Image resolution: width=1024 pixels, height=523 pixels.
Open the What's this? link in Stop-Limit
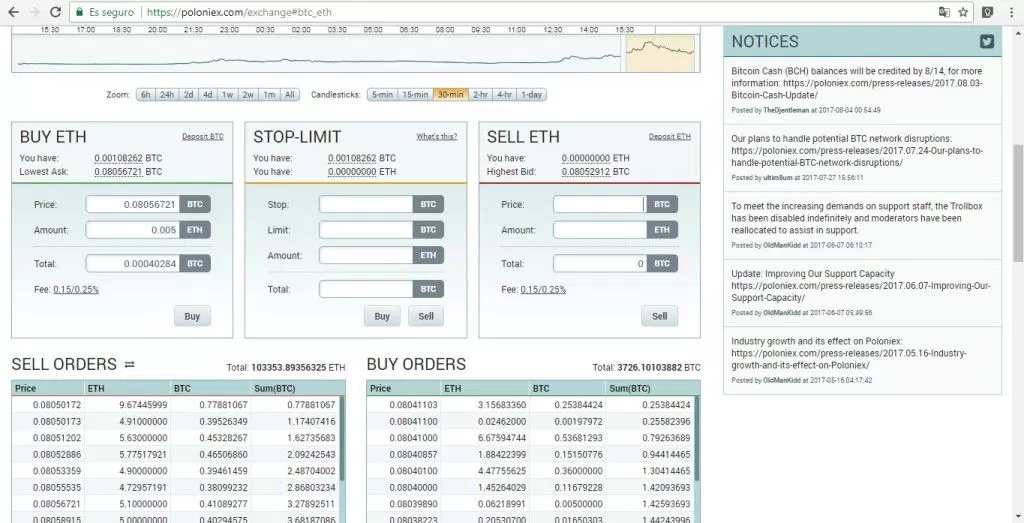coord(437,136)
